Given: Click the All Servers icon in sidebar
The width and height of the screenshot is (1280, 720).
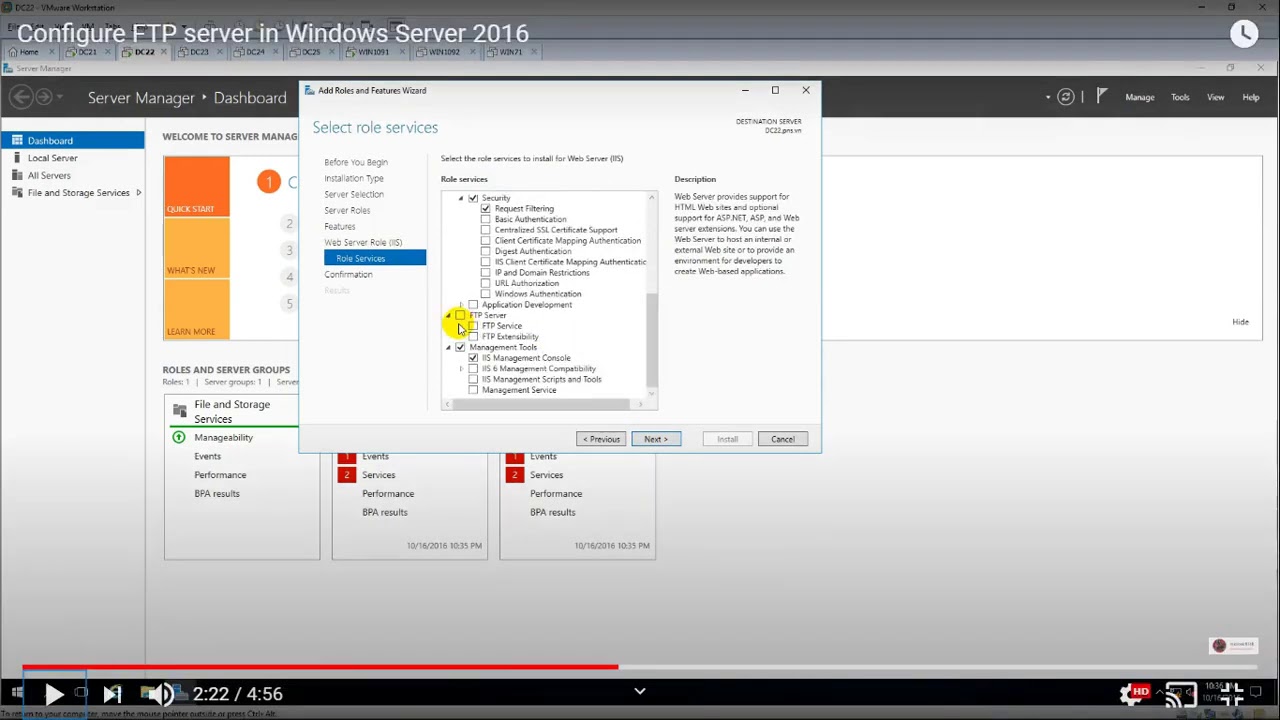Looking at the screenshot, I should coord(17,175).
